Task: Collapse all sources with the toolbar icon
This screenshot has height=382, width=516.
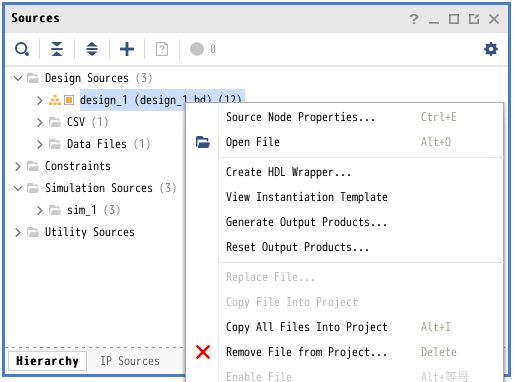Action: pyautogui.click(x=57, y=49)
